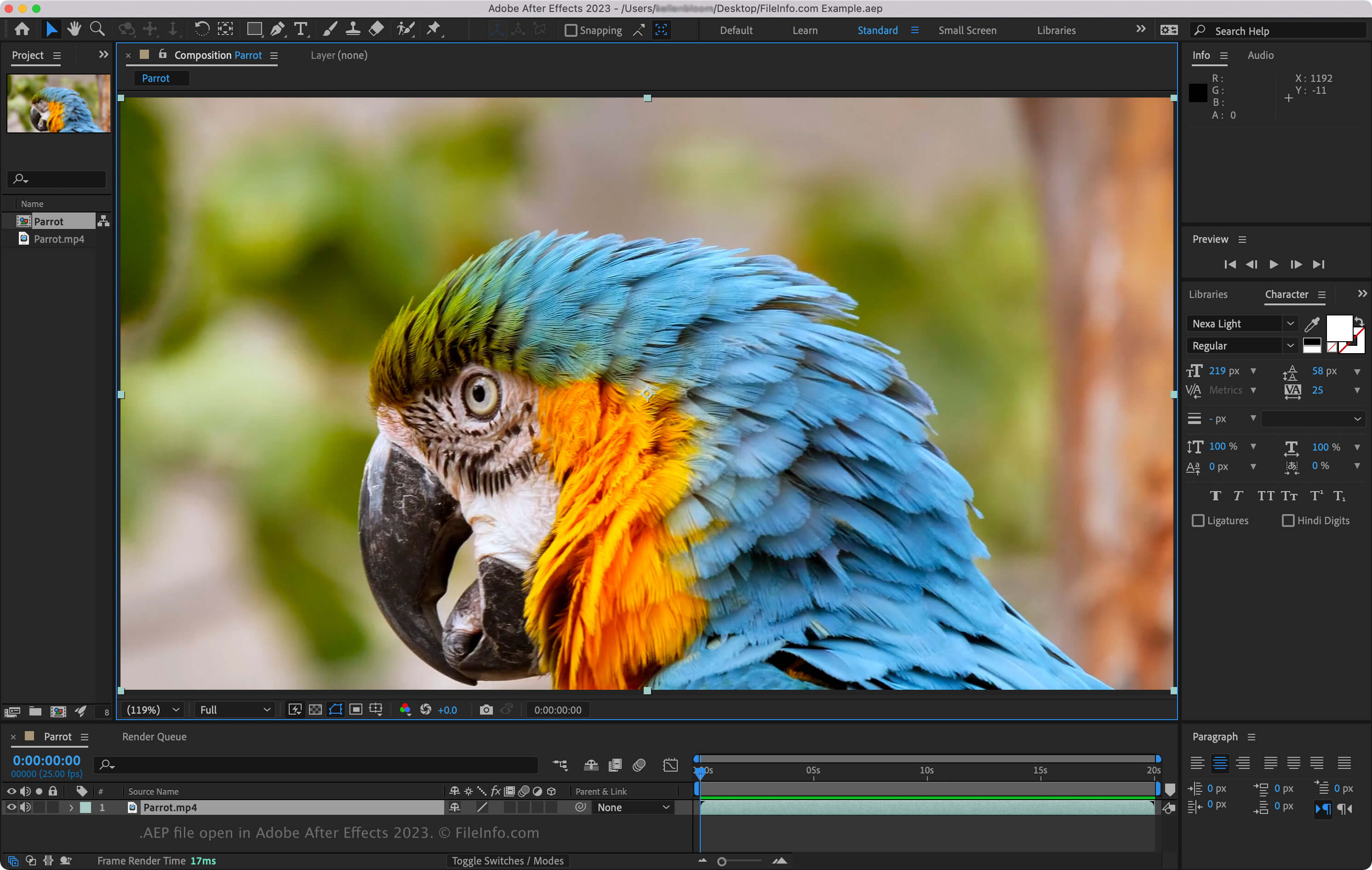The height and width of the screenshot is (870, 1372).
Task: Click the Learn workspace tab
Action: [x=805, y=30]
